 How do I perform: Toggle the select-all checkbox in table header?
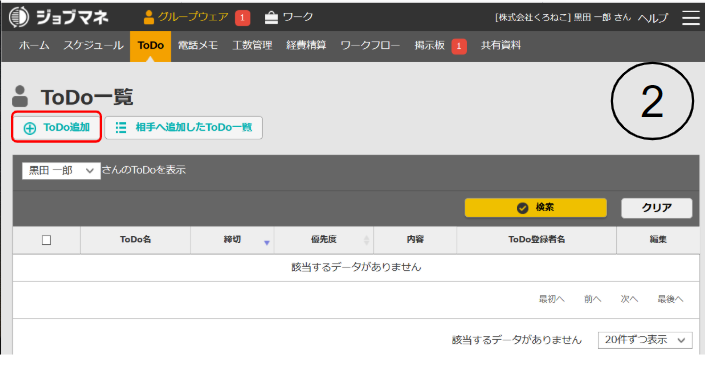click(x=46, y=240)
